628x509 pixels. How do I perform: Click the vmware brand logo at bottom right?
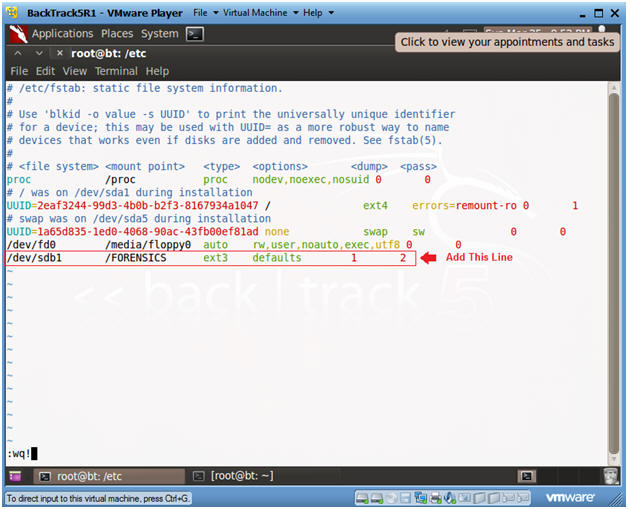[x=570, y=497]
